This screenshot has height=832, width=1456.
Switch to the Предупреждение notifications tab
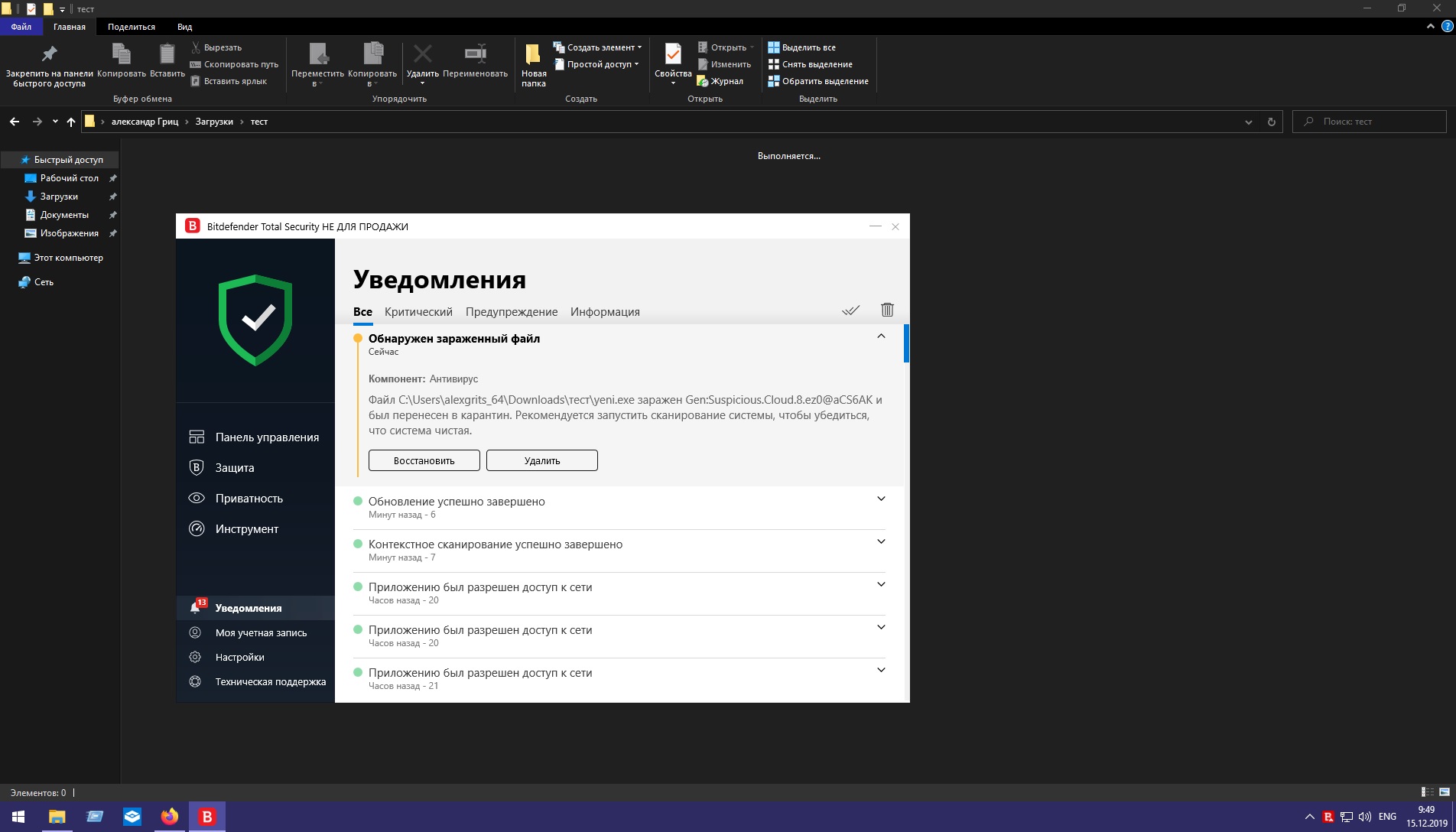pos(512,312)
